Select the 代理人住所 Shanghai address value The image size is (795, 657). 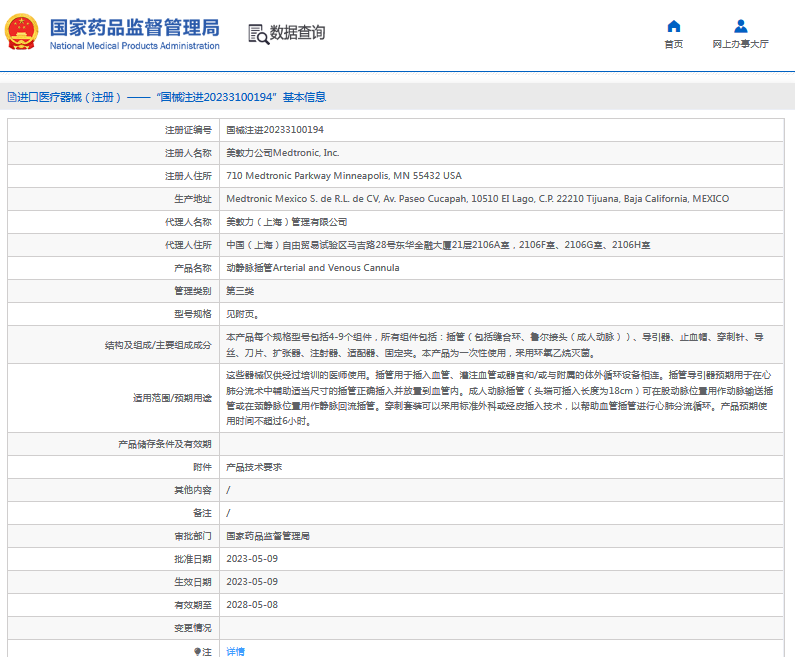point(438,245)
